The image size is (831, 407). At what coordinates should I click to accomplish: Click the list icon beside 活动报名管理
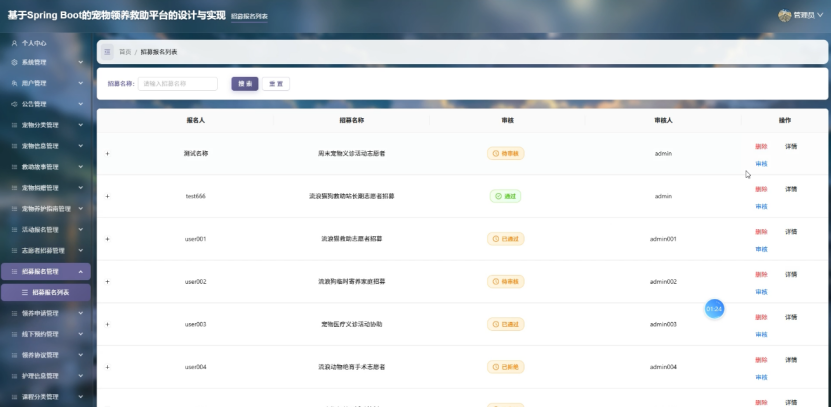coord(14,230)
